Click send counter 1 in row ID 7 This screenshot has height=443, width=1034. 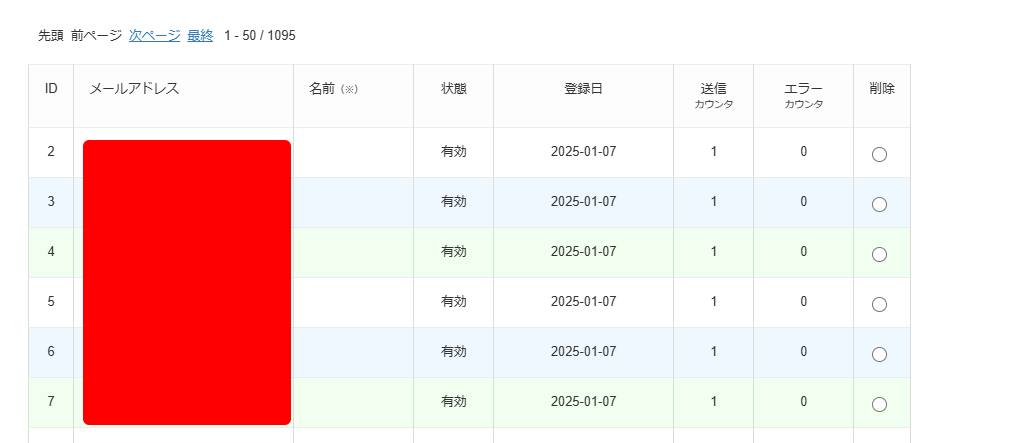[x=714, y=401]
